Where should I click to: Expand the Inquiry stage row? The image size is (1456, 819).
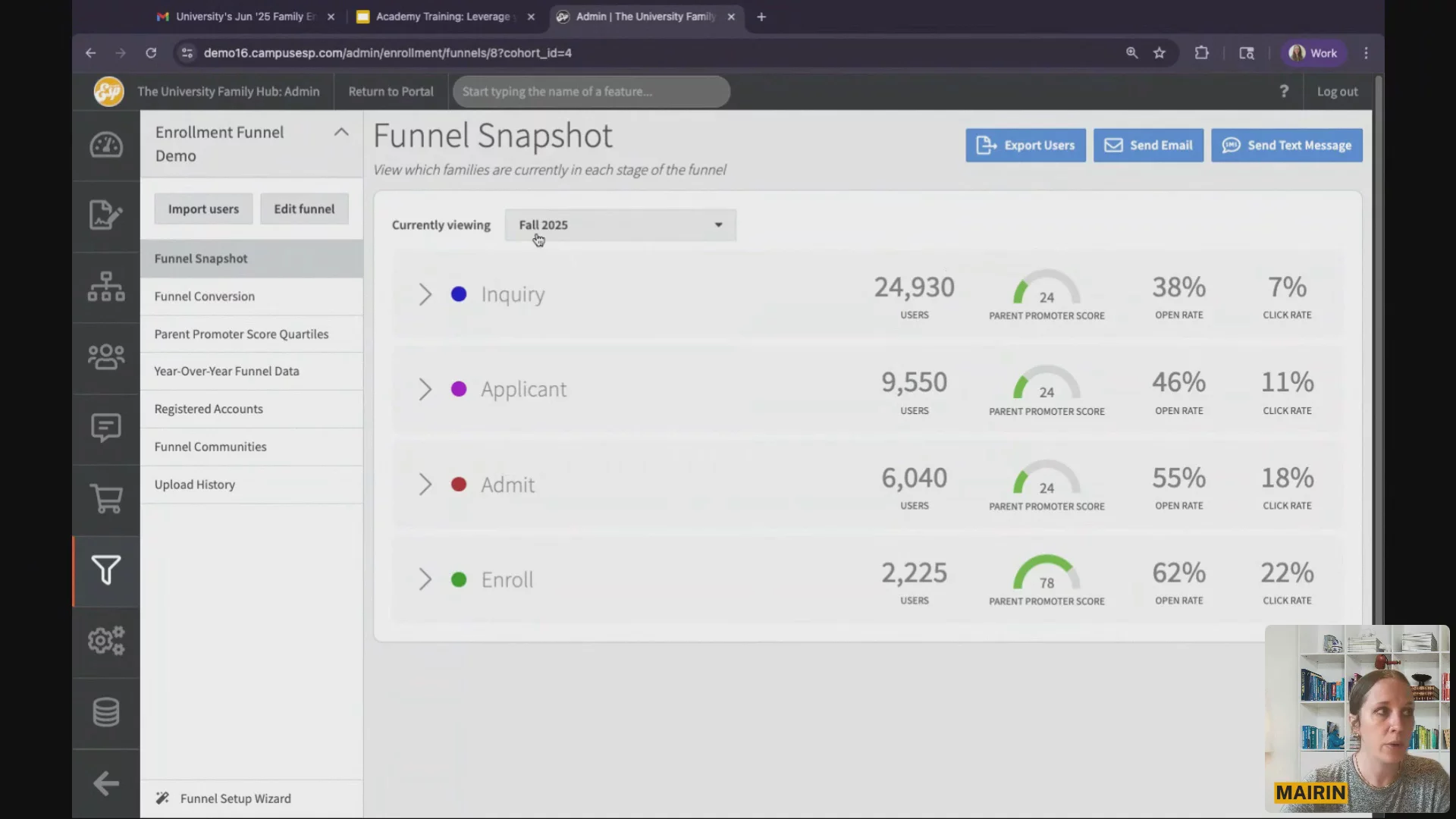425,294
